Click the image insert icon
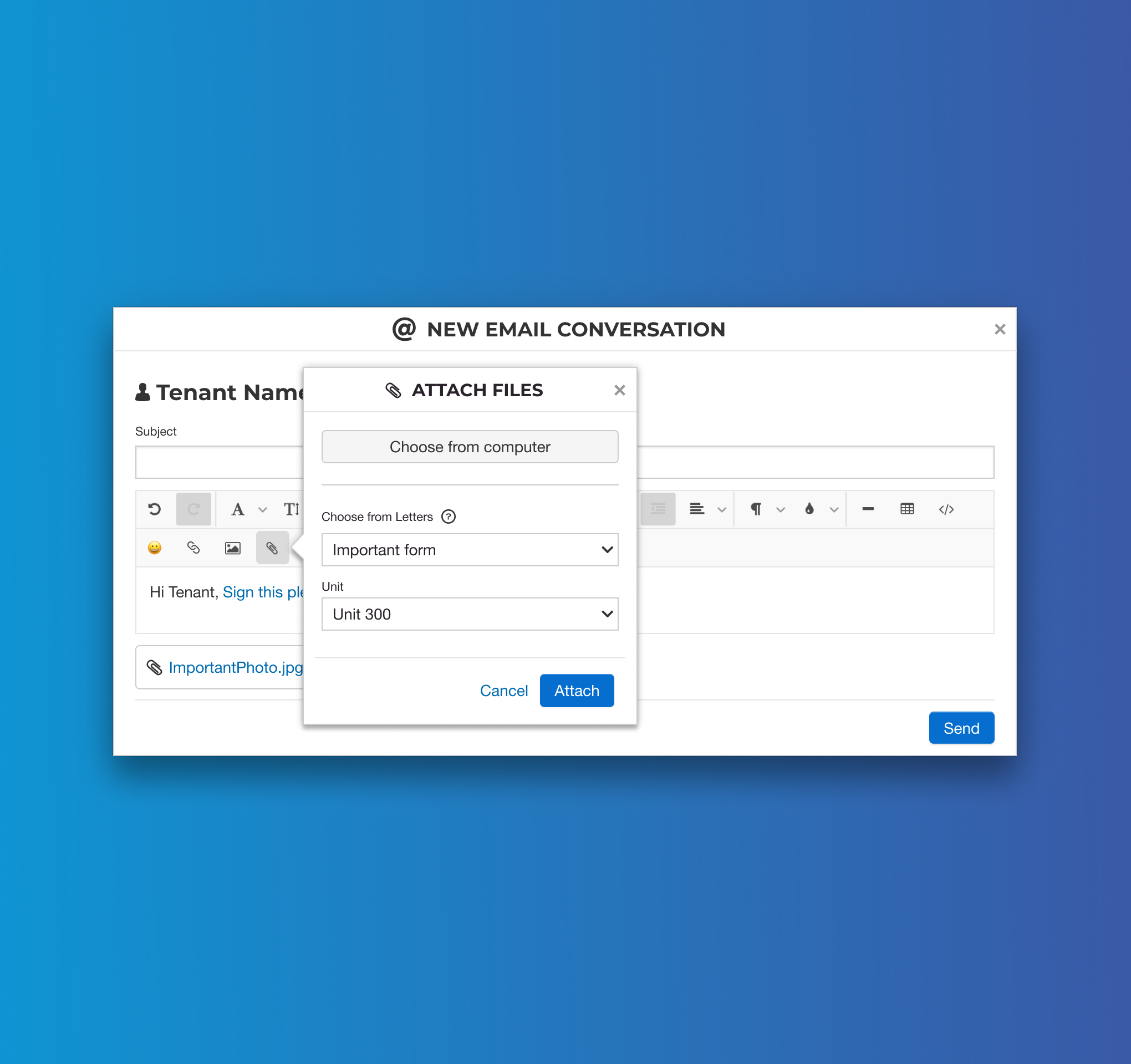The width and height of the screenshot is (1131, 1064). pyautogui.click(x=232, y=546)
